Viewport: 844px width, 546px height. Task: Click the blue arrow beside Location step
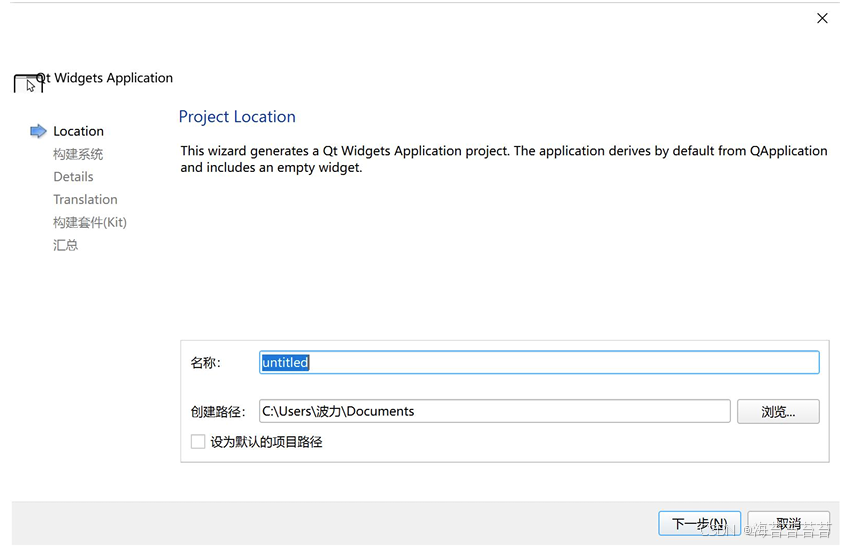[x=38, y=131]
